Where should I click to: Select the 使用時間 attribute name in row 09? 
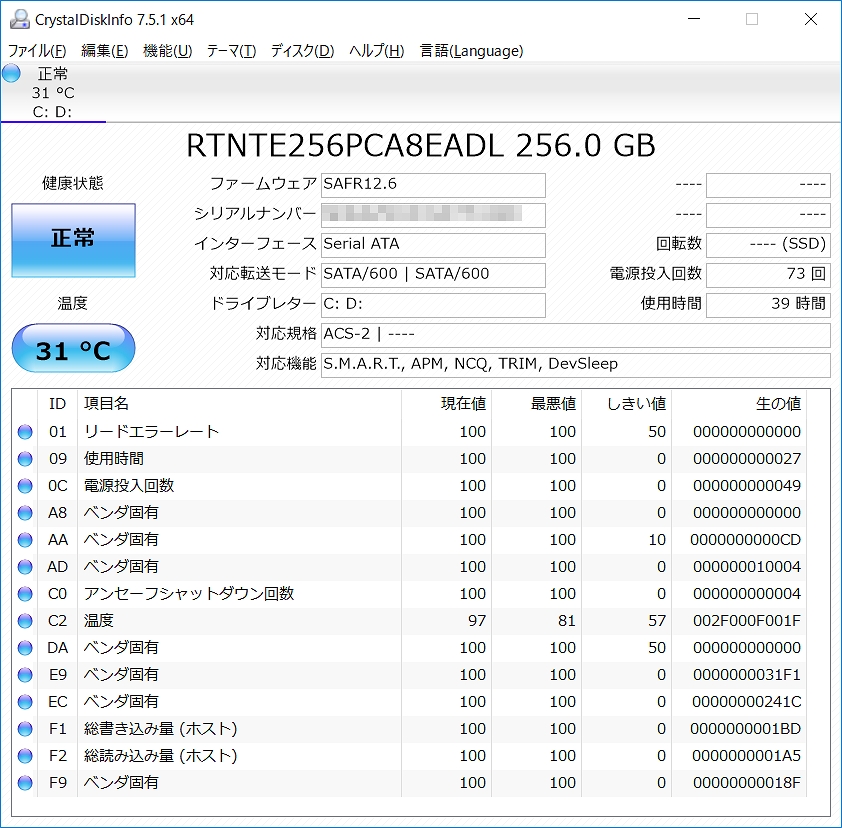click(x=113, y=459)
